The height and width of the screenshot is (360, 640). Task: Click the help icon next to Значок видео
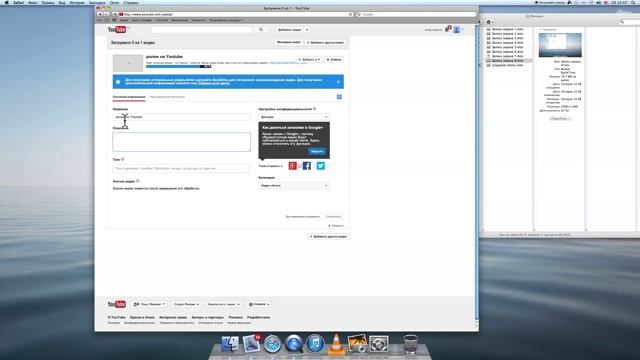[138, 181]
